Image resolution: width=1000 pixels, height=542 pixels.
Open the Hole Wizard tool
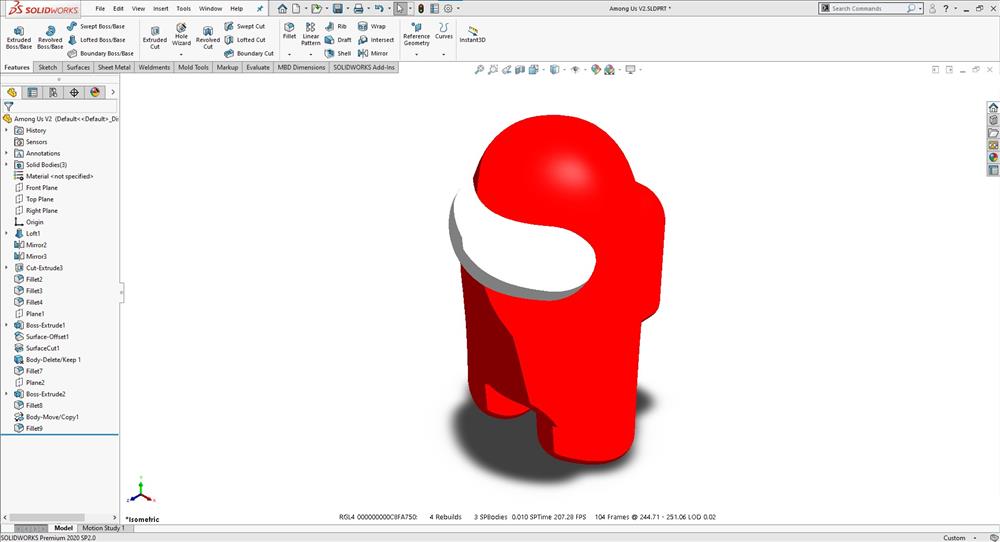coord(181,35)
